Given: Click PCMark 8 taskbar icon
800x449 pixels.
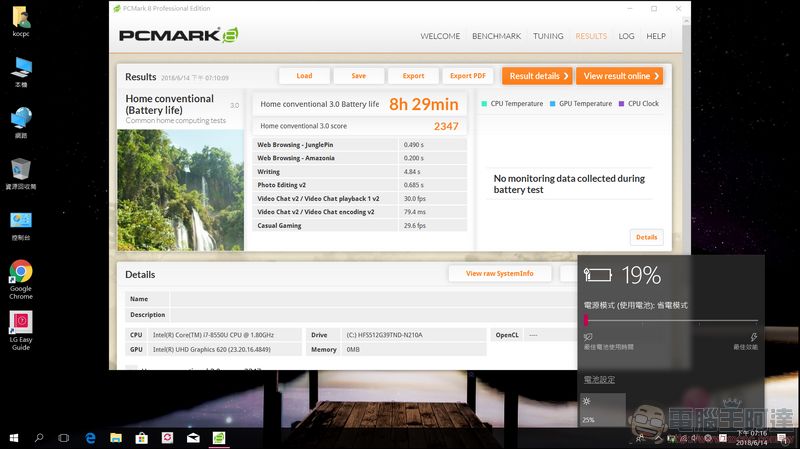Looking at the screenshot, I should (x=219, y=438).
